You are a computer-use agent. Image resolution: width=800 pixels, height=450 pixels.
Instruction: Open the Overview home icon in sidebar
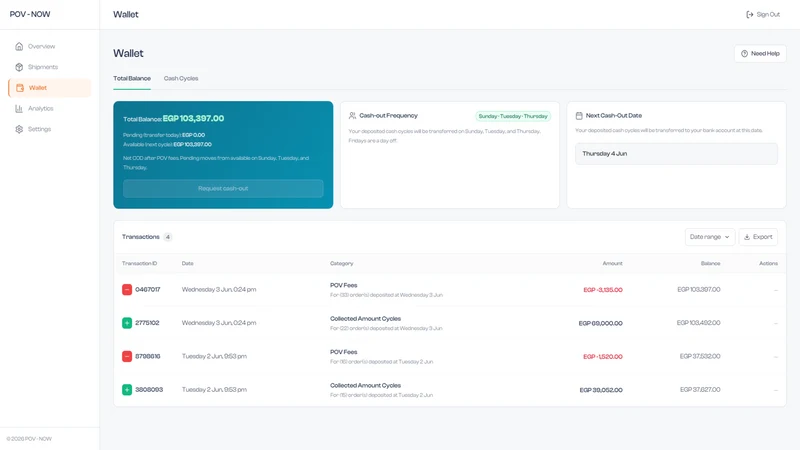(19, 46)
